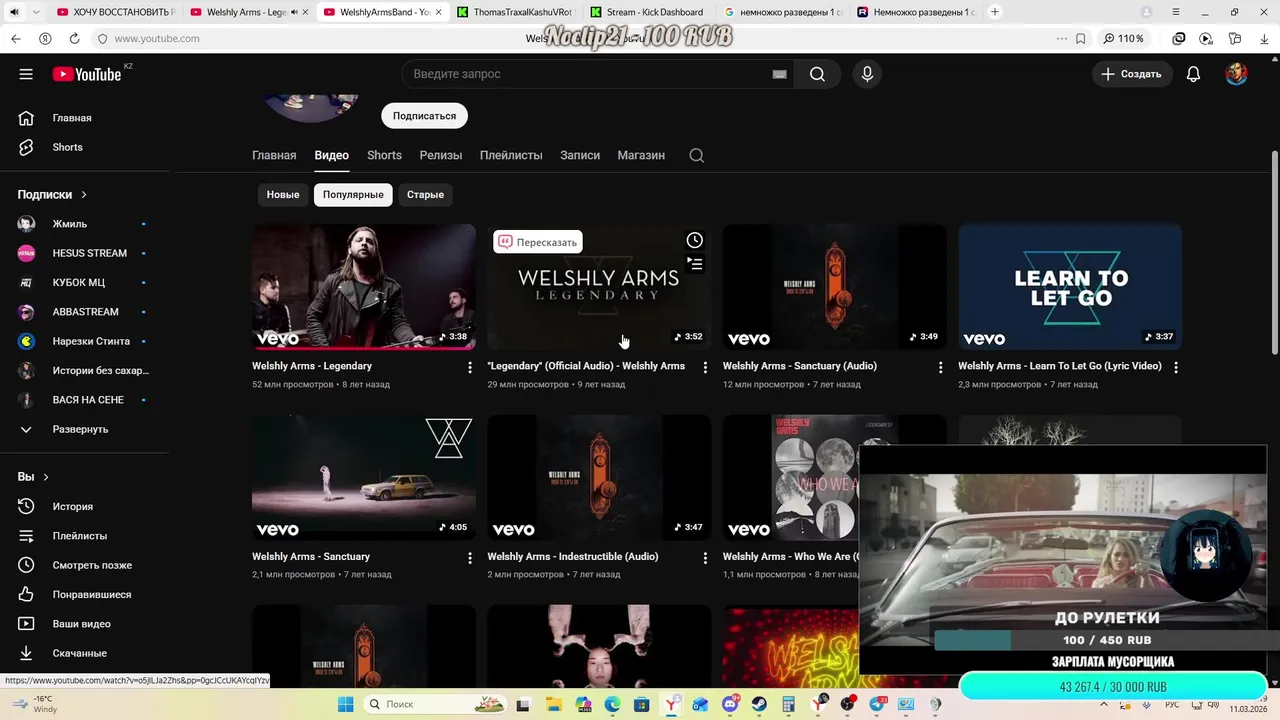Select the Новые sort chip
The image size is (1280, 720).
coord(283,194)
